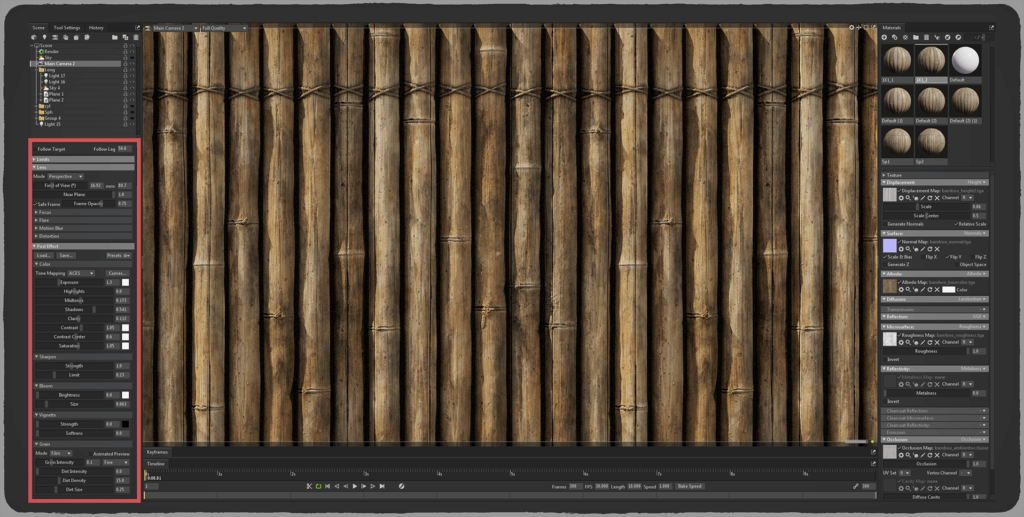Click the pop-out icon of the Scene panel
The width and height of the screenshot is (1024, 517).
(x=137, y=27)
